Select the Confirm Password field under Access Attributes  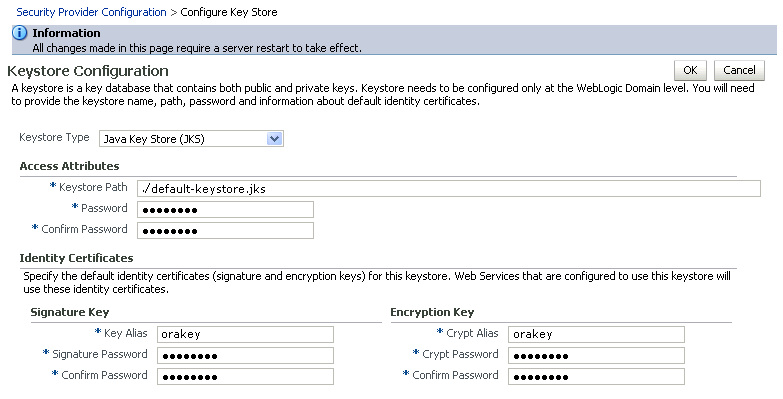pos(225,231)
